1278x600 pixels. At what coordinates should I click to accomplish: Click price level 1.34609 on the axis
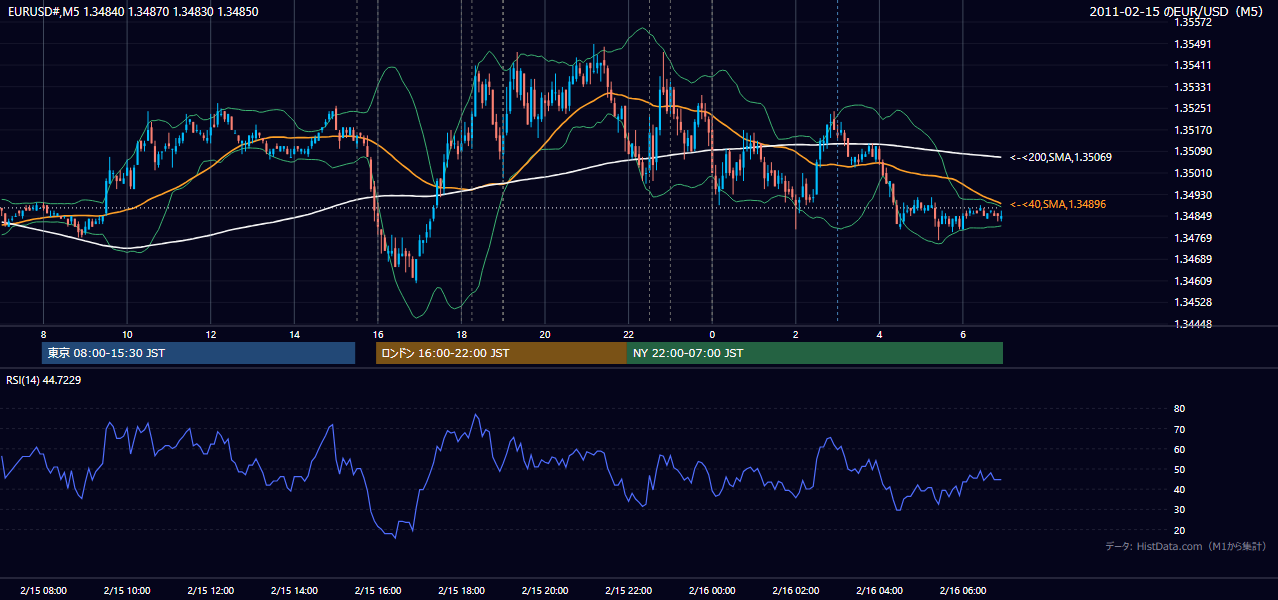(1192, 281)
